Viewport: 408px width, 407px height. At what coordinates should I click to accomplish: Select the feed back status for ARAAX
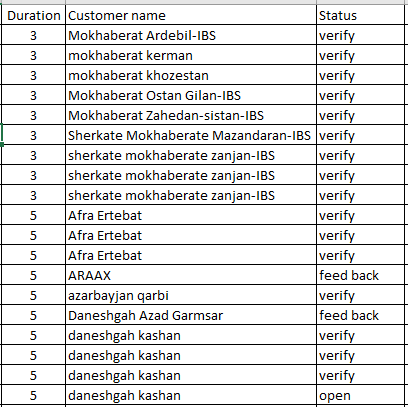point(360,275)
